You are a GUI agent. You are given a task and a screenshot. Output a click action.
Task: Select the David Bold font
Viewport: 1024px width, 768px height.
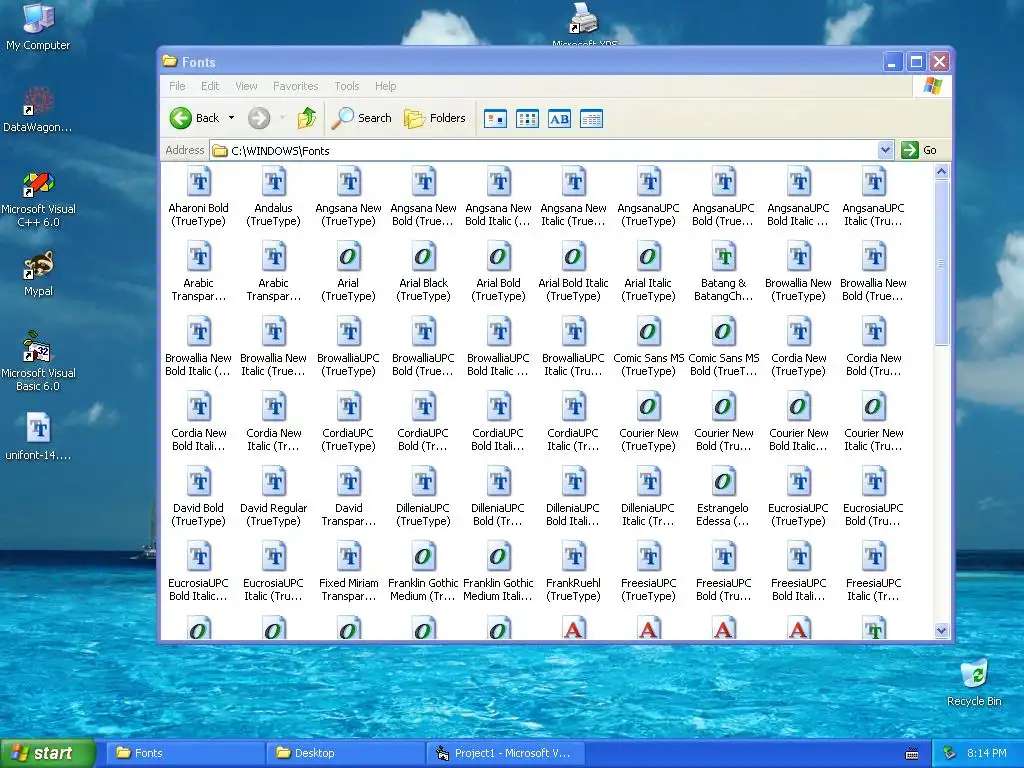point(199,498)
